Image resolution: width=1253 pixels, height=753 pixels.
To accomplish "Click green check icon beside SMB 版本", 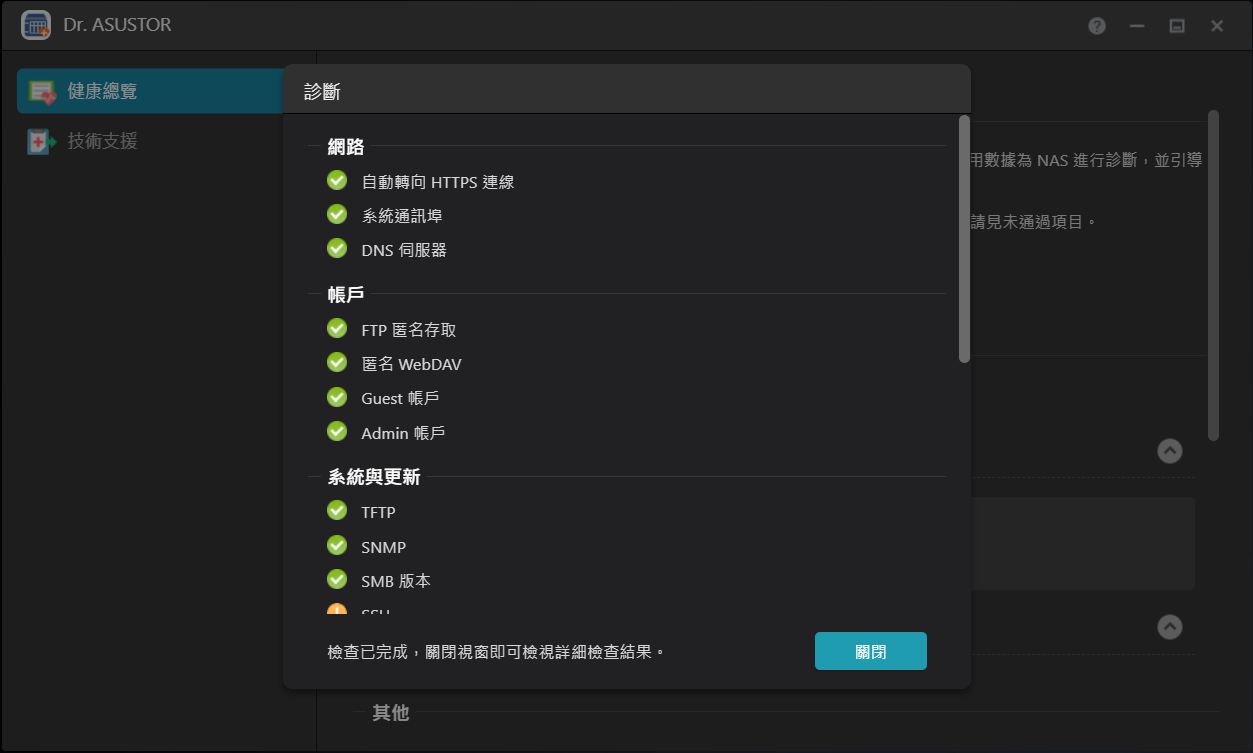I will point(337,580).
